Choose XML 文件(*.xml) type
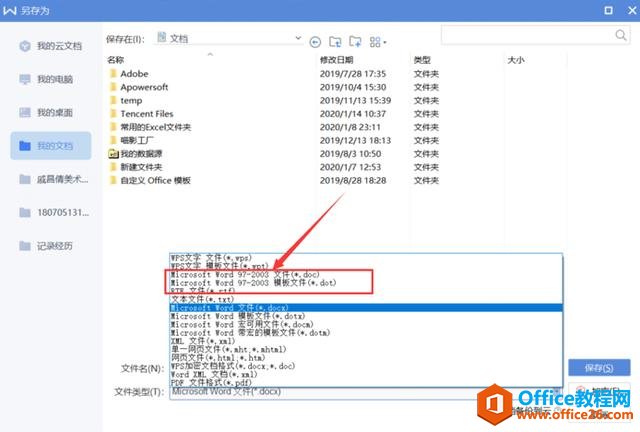The width and height of the screenshot is (640, 432). (366, 341)
